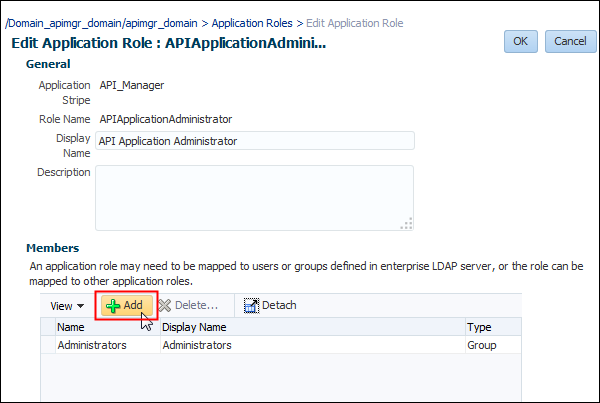Select the Administrators display name cell

click(313, 345)
